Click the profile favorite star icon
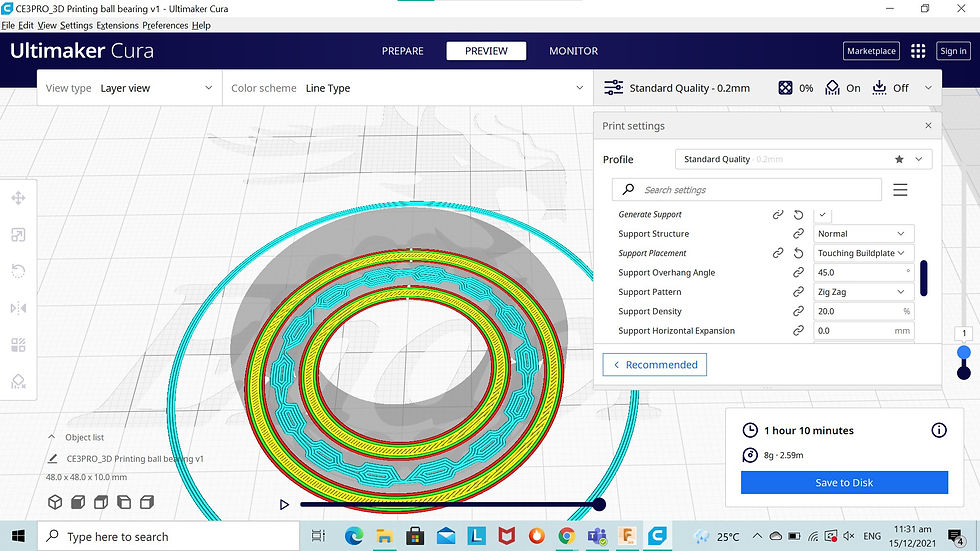Viewport: 980px width, 551px height. 899,159
